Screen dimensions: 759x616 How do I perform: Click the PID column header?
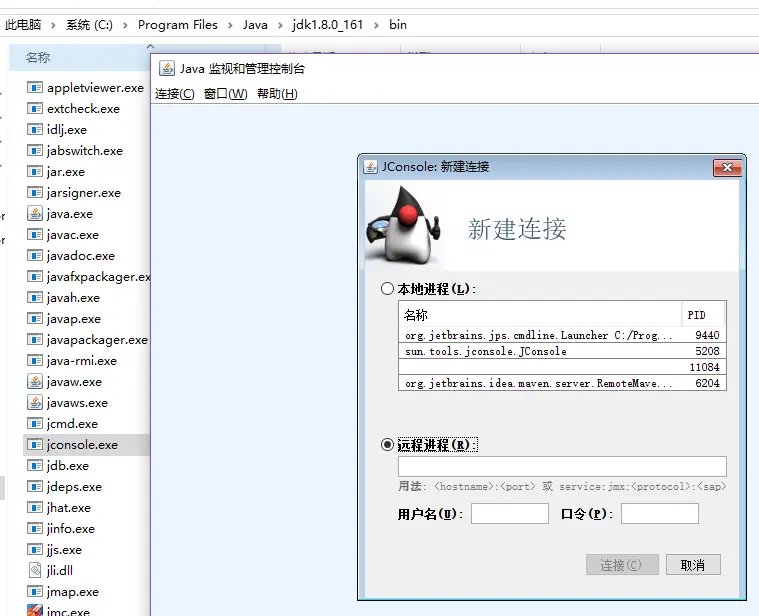703,315
